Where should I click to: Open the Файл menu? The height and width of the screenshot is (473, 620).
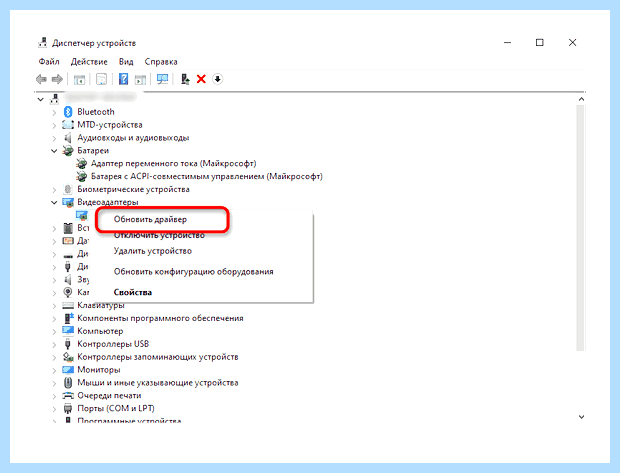coord(49,62)
